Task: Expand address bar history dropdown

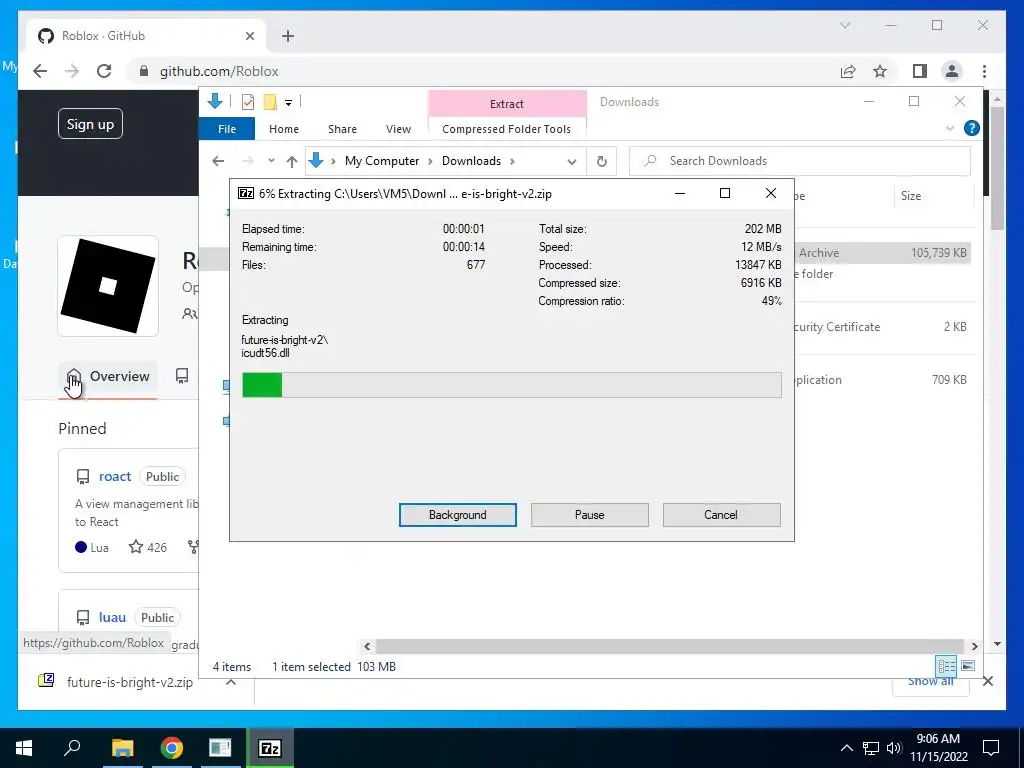Action: coord(571,161)
